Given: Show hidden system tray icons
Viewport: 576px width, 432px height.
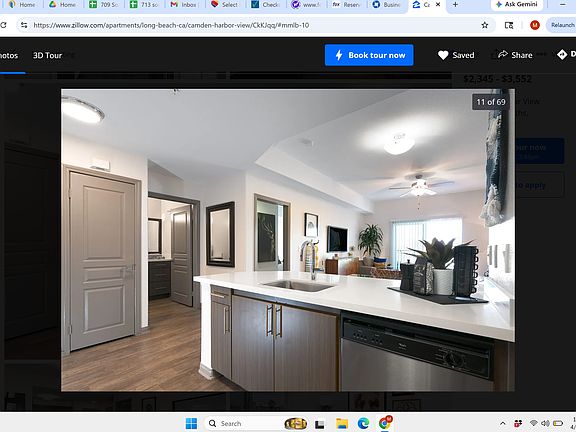Looking at the screenshot, I should pyautogui.click(x=503, y=424).
